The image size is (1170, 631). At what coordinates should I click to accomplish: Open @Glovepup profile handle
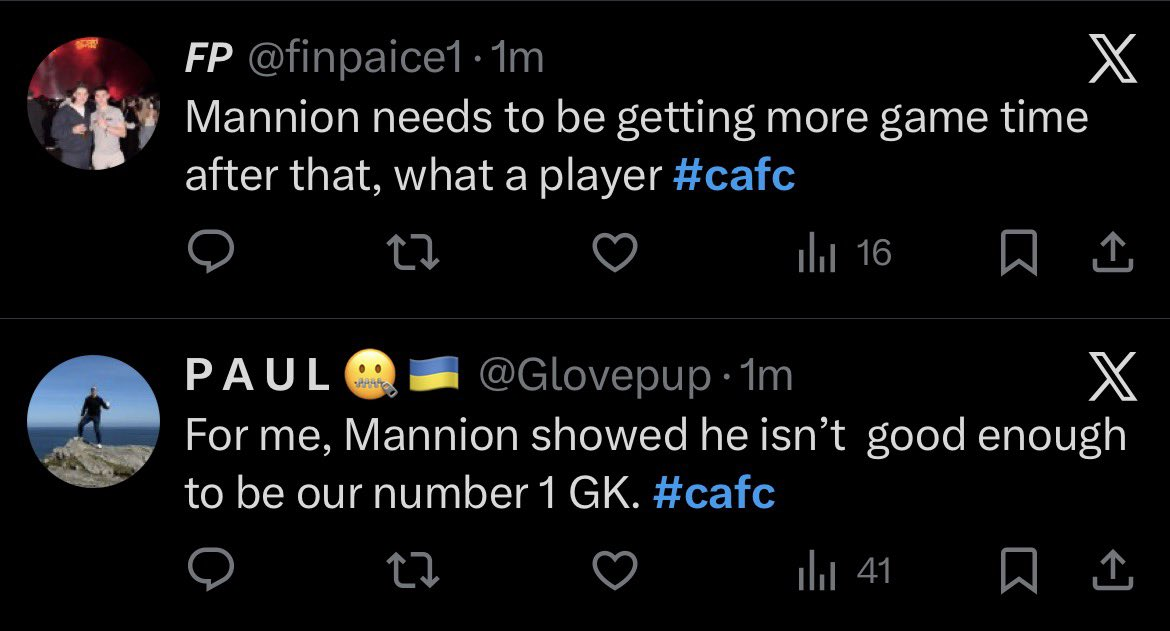click(x=595, y=376)
